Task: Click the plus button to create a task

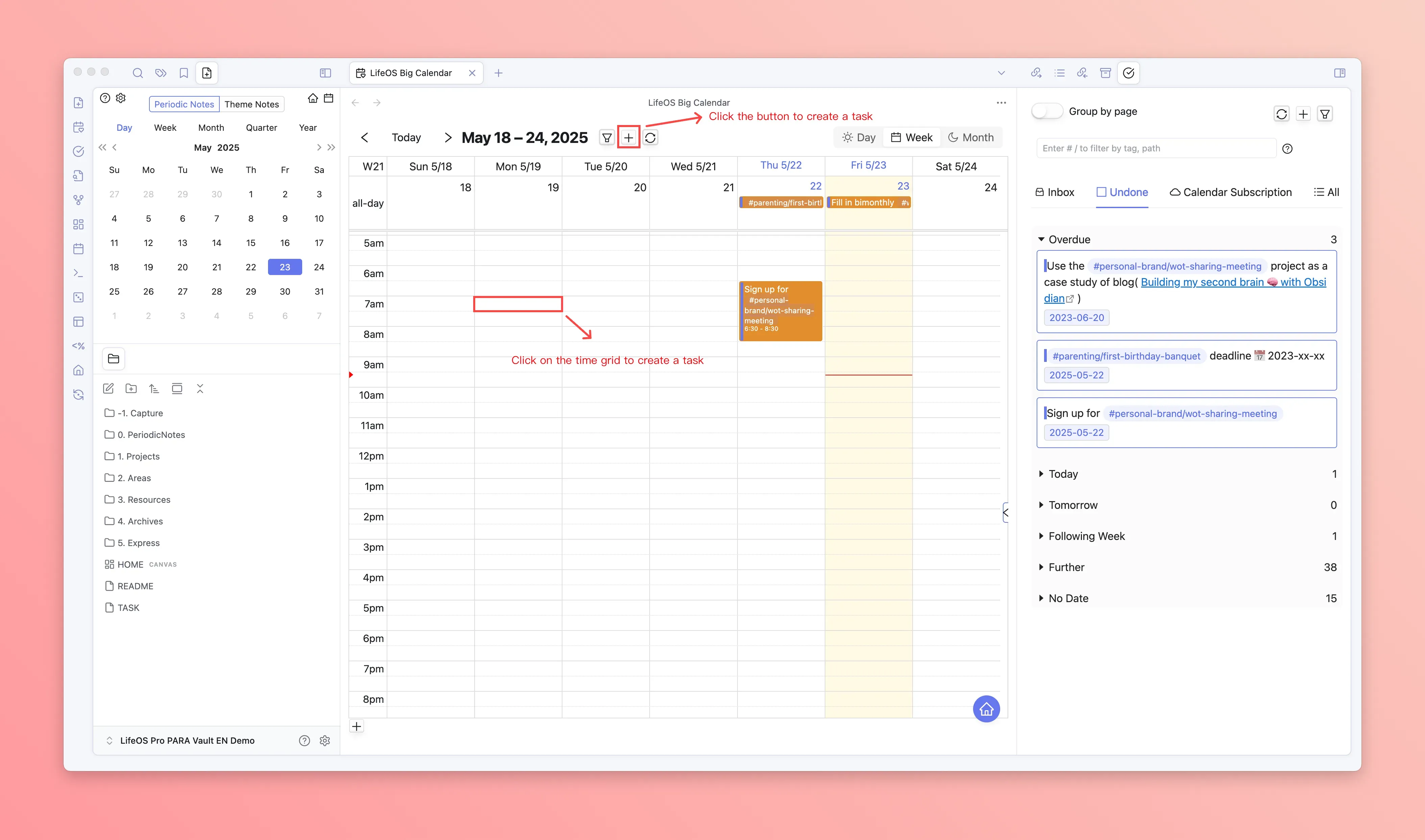Action: click(x=628, y=138)
